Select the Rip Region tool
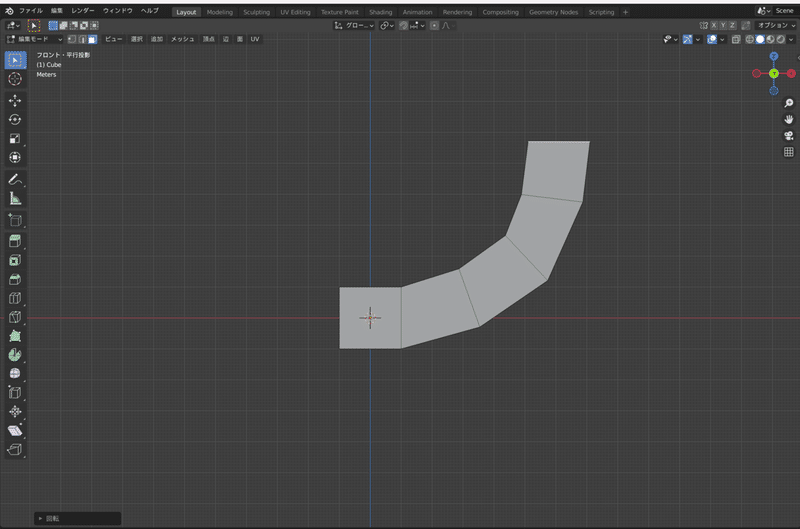Image resolution: width=800 pixels, height=529 pixels. 15,449
